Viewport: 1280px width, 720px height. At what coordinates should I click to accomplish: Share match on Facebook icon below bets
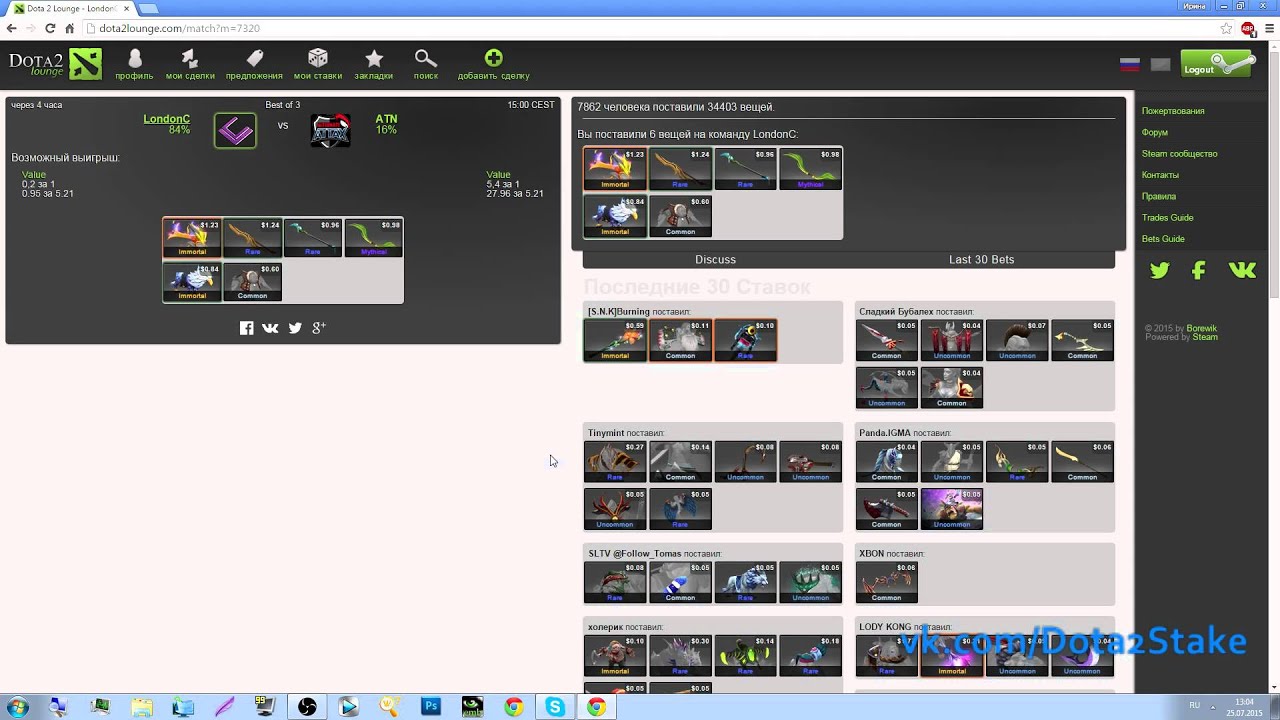coord(247,328)
